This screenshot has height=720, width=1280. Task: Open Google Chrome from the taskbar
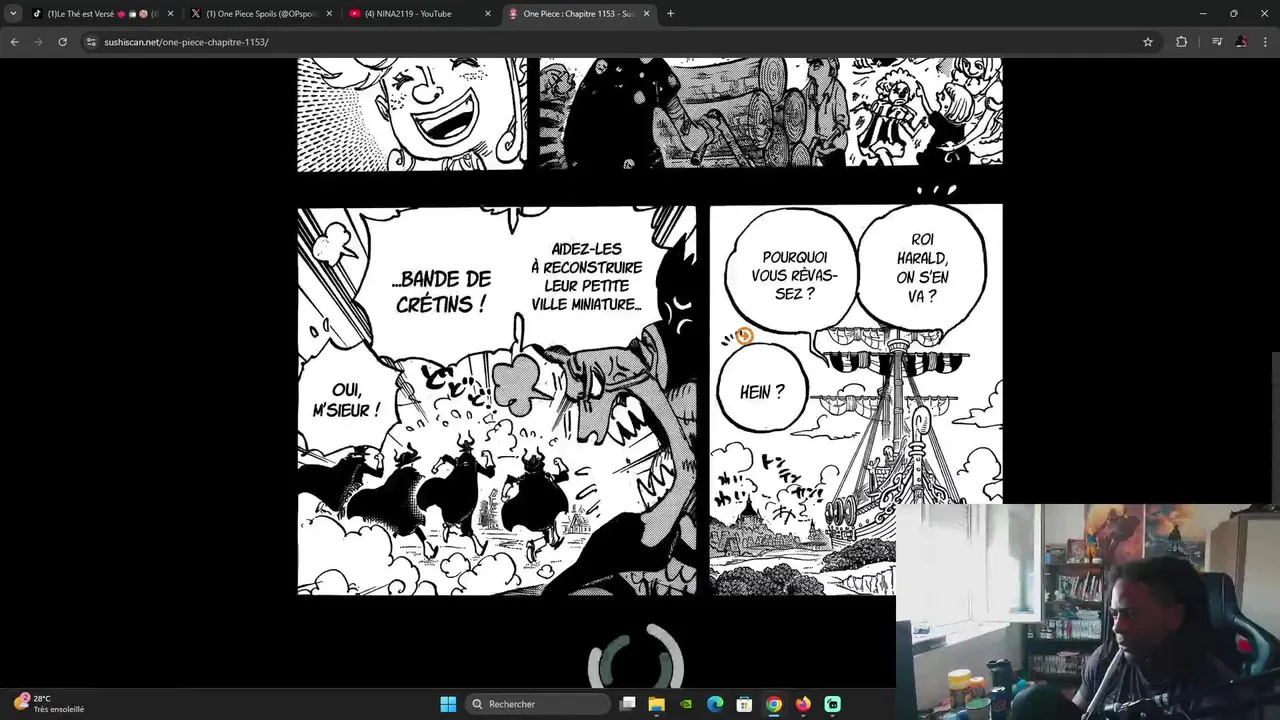774,704
